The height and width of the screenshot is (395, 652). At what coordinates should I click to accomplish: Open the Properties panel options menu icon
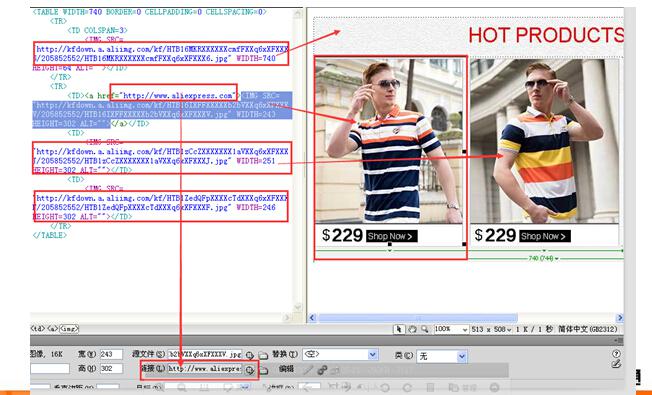coord(620,340)
